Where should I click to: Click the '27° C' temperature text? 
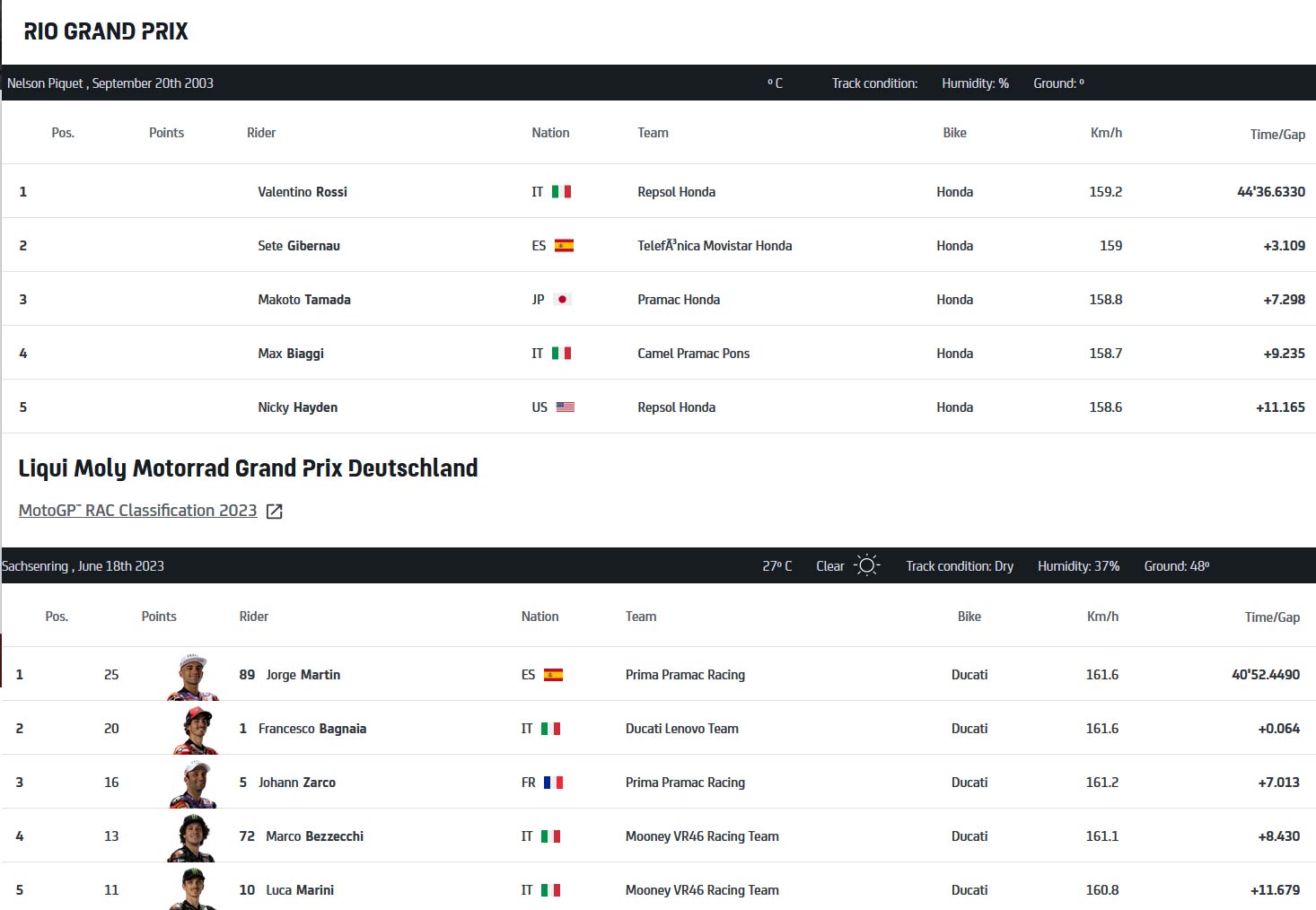777,566
